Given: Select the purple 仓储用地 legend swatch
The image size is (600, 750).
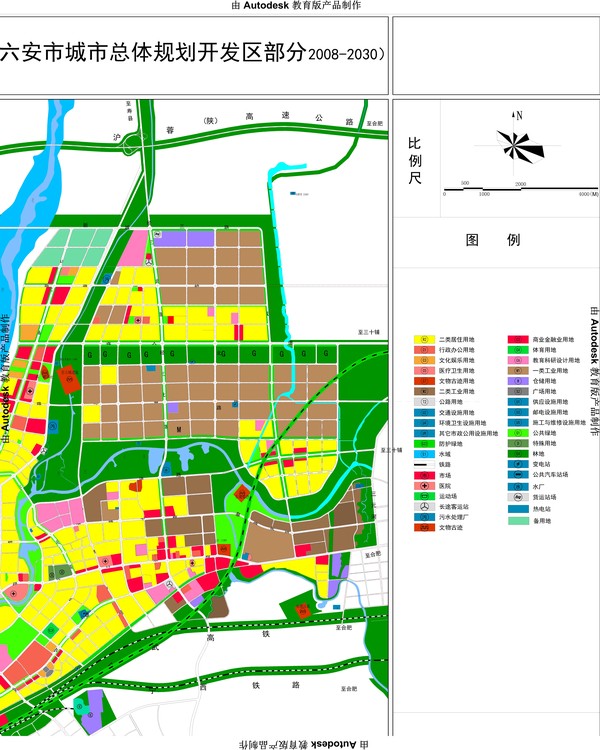Looking at the screenshot, I should [518, 381].
